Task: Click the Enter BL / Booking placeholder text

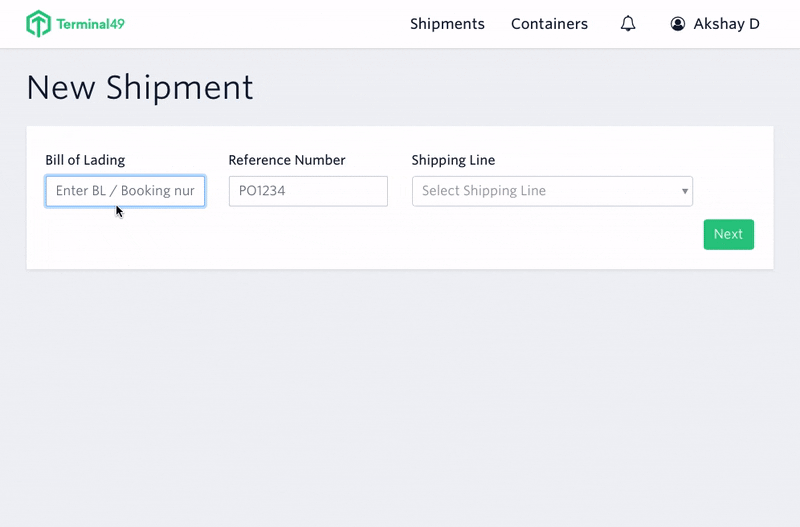Action: pos(125,191)
